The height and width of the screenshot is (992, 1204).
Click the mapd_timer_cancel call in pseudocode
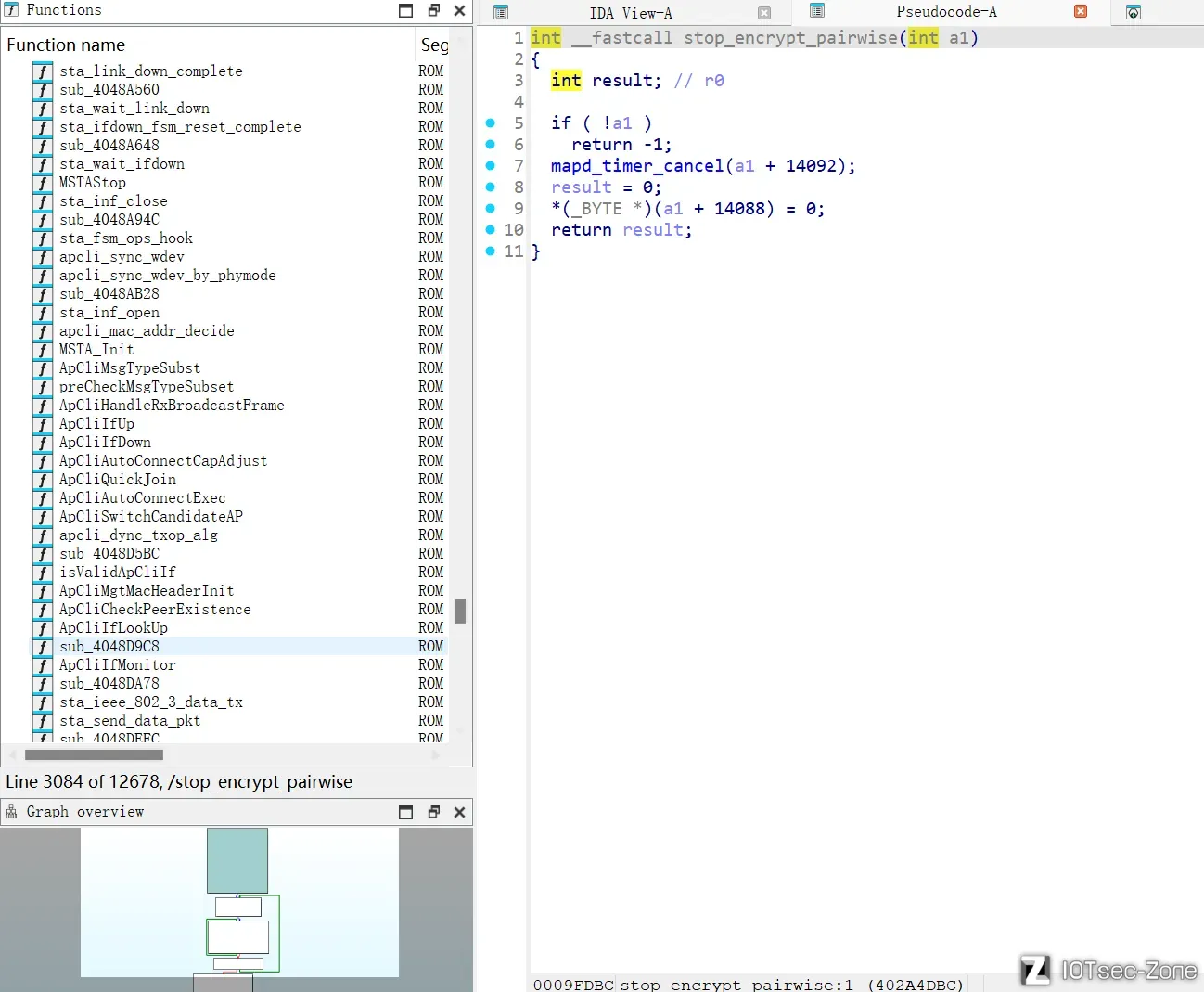(x=636, y=166)
